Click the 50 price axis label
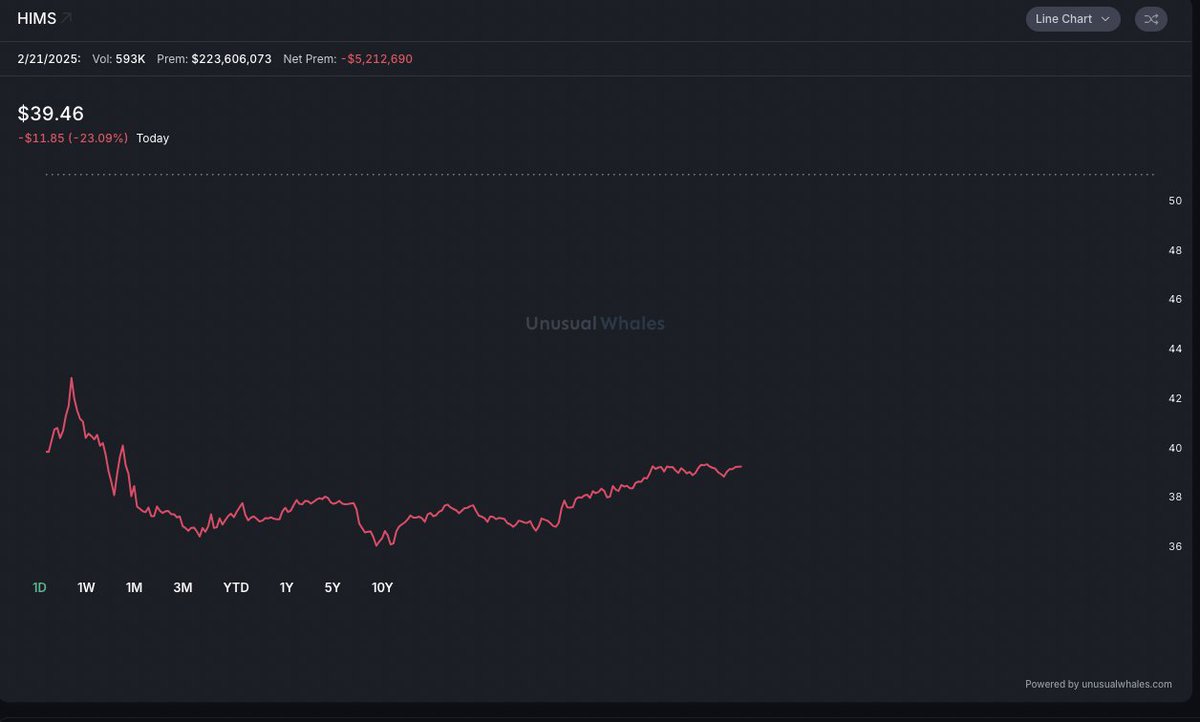This screenshot has width=1200, height=722. click(1175, 201)
